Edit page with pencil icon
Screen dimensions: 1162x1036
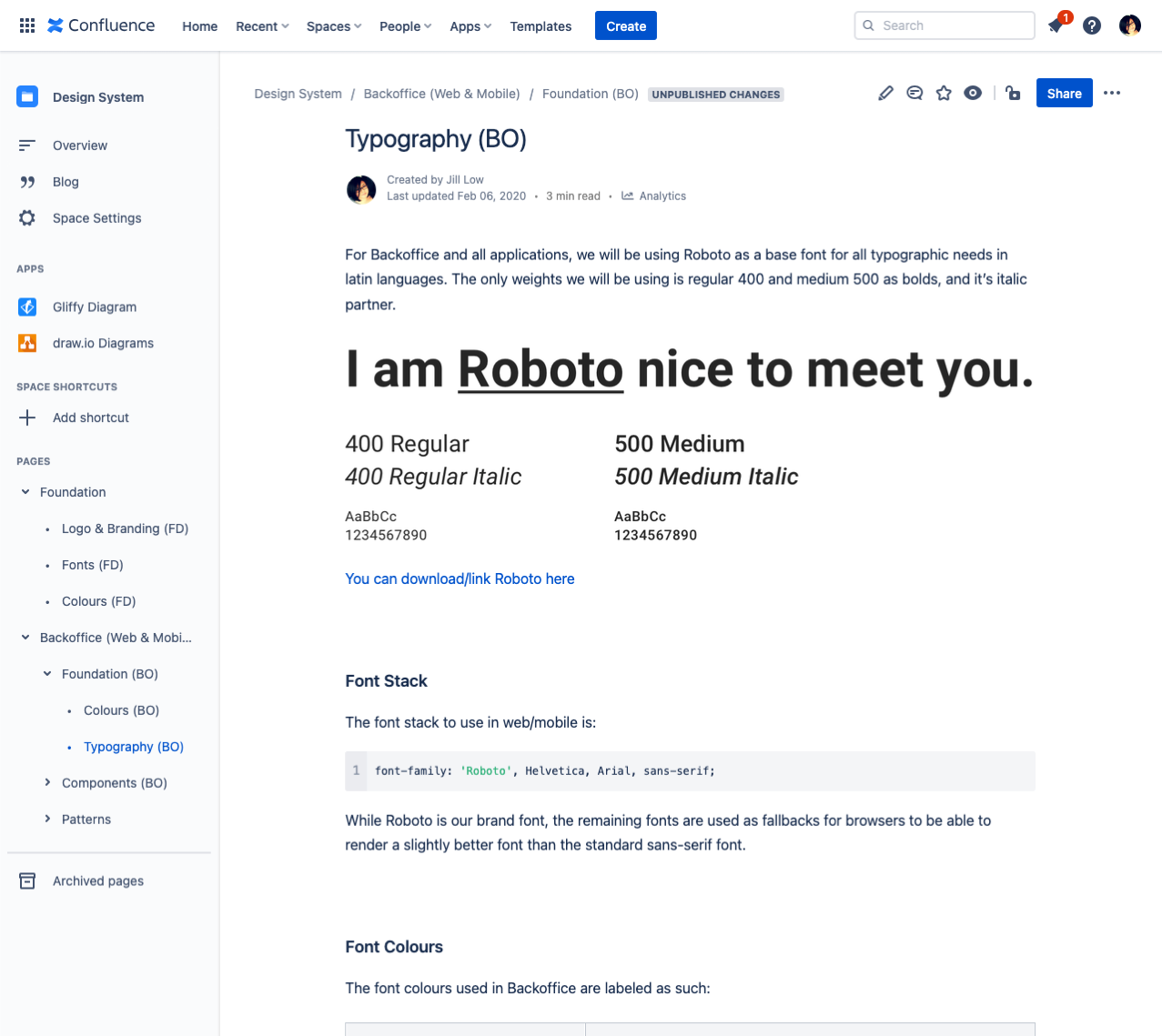click(x=885, y=93)
